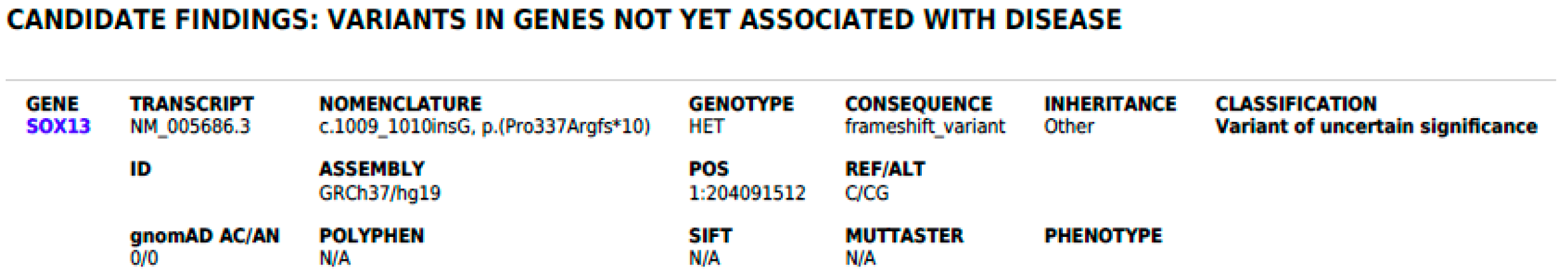
Task: Click the MUTTASTER field label
Action: (x=904, y=236)
